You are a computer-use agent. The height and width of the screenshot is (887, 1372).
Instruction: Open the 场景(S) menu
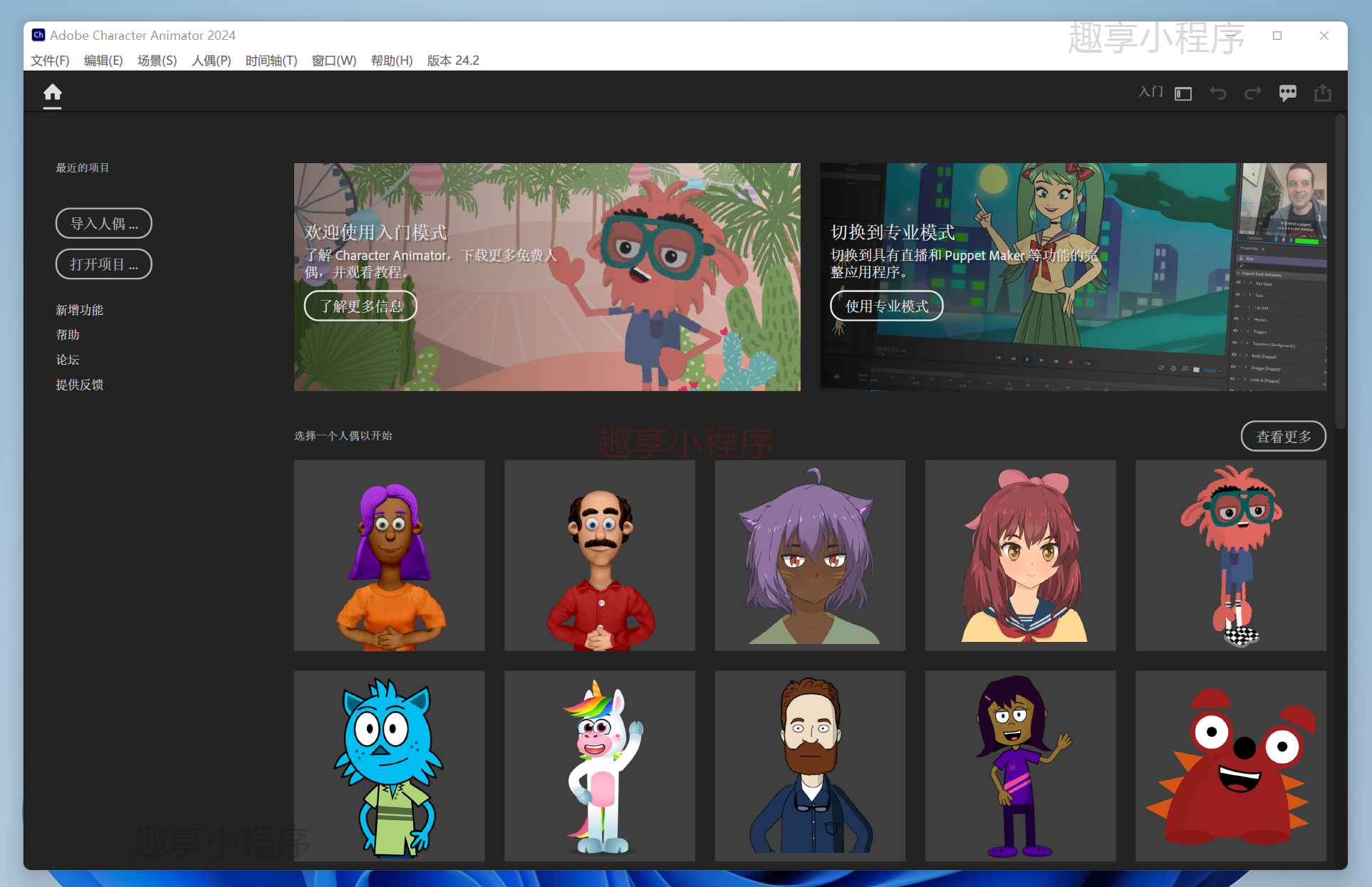click(x=157, y=61)
